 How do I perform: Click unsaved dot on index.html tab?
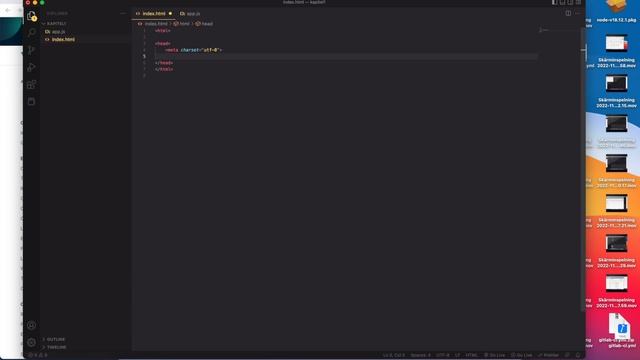(x=171, y=13)
